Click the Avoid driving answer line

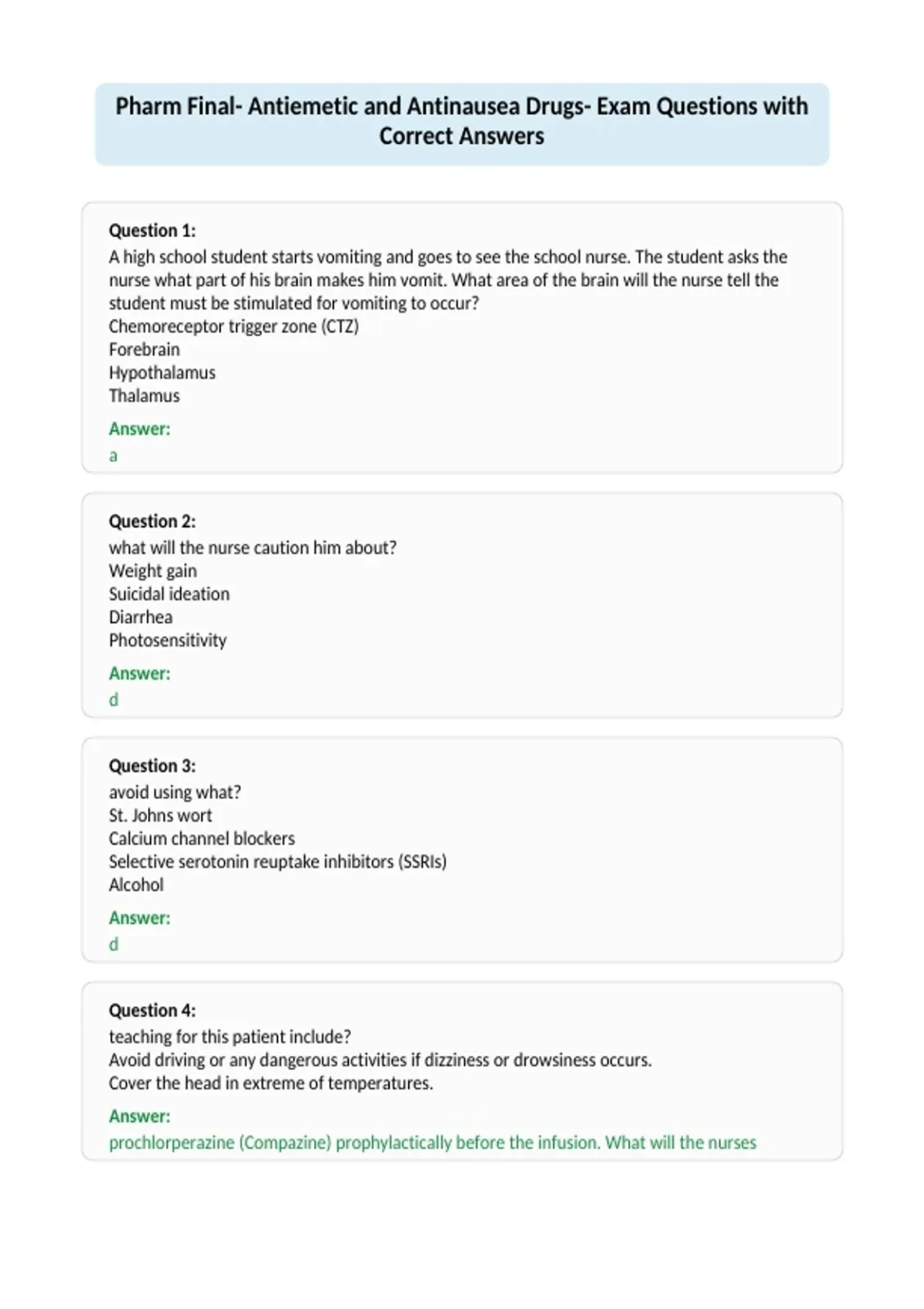pos(380,1060)
